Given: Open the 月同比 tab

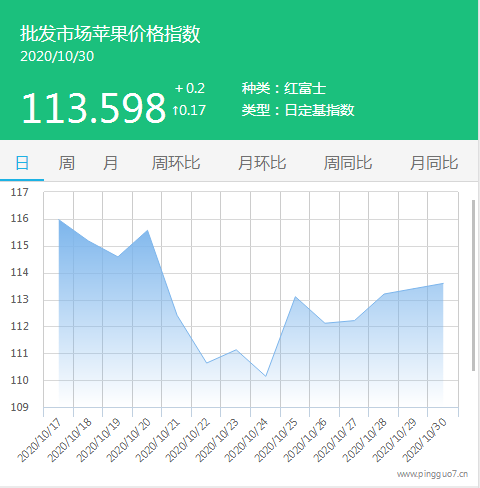Looking at the screenshot, I should pyautogui.click(x=434, y=163).
